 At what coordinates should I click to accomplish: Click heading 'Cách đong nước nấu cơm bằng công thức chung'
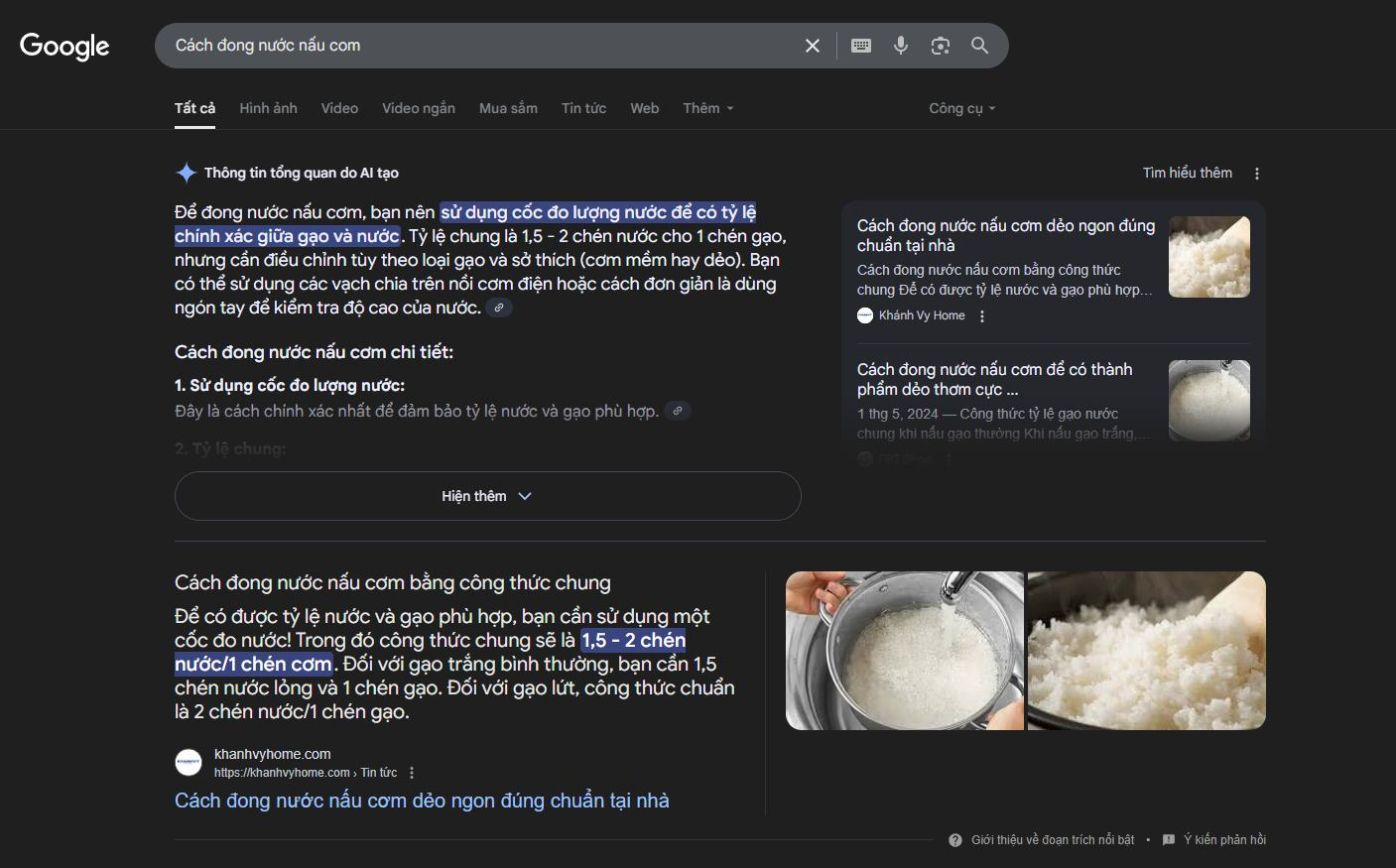click(393, 583)
